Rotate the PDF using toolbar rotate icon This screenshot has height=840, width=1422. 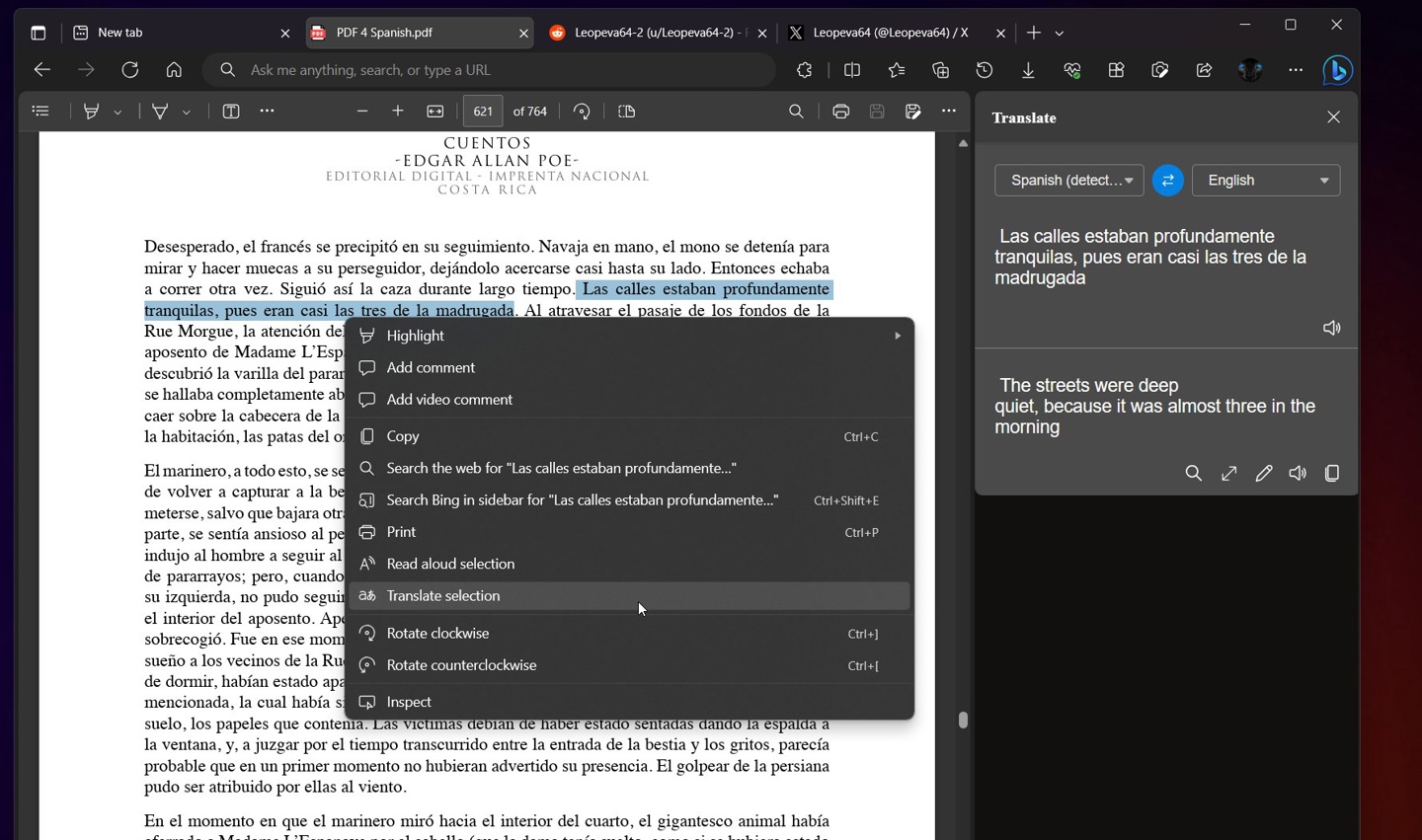coord(582,112)
